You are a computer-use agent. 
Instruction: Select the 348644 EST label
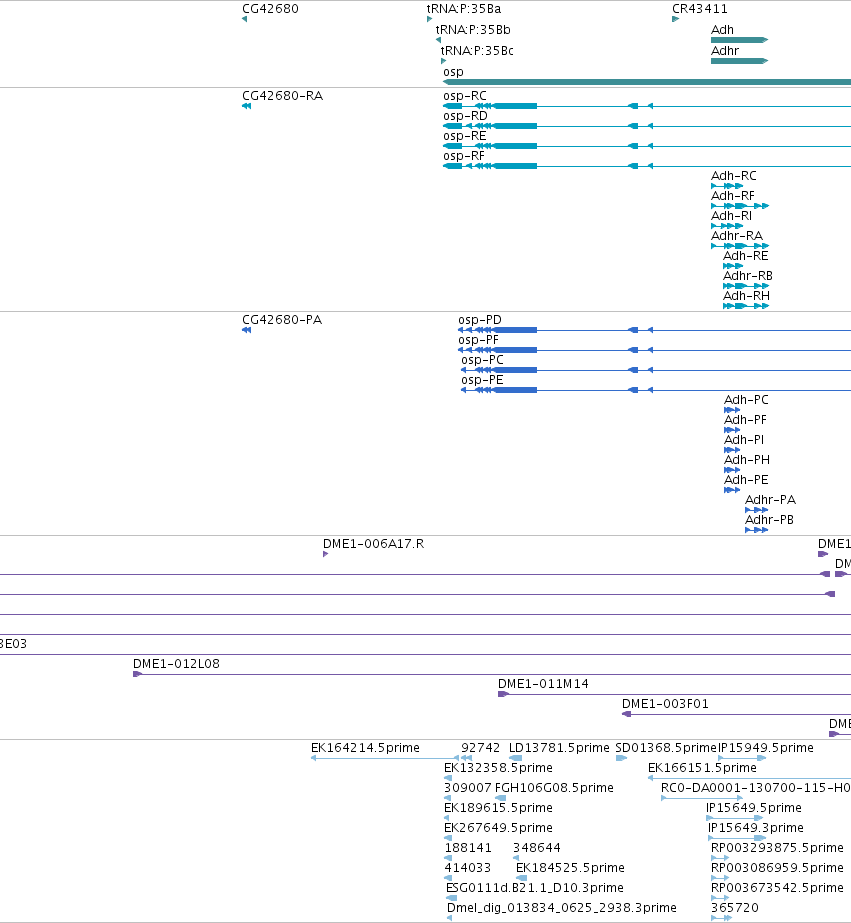pos(537,848)
